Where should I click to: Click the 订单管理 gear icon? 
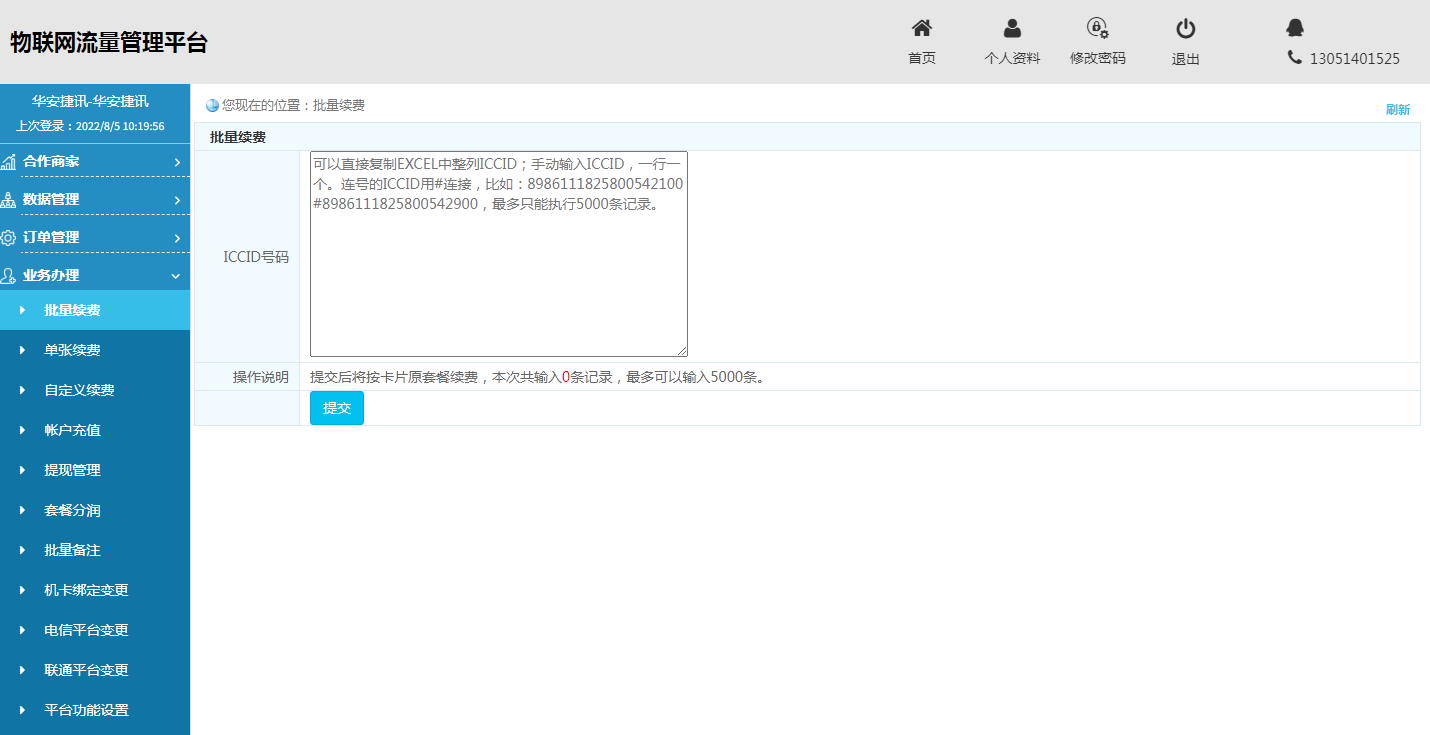pyautogui.click(x=9, y=237)
